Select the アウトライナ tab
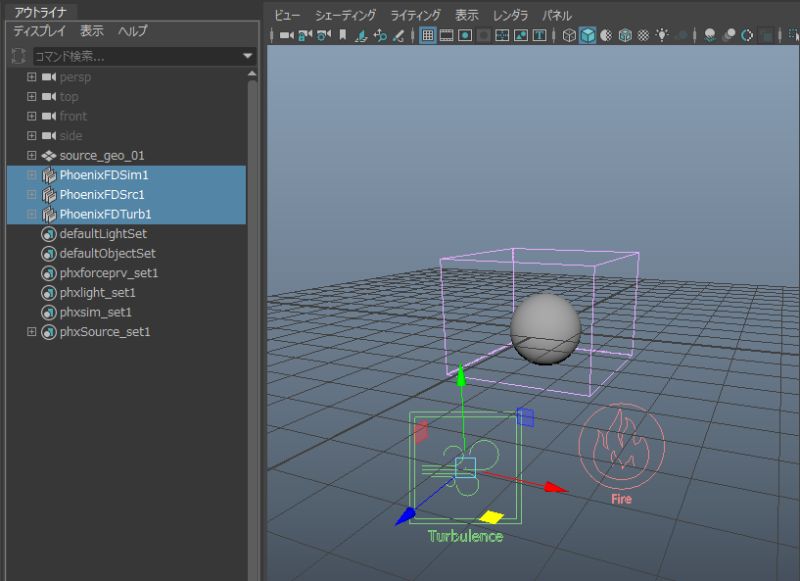 (x=41, y=12)
